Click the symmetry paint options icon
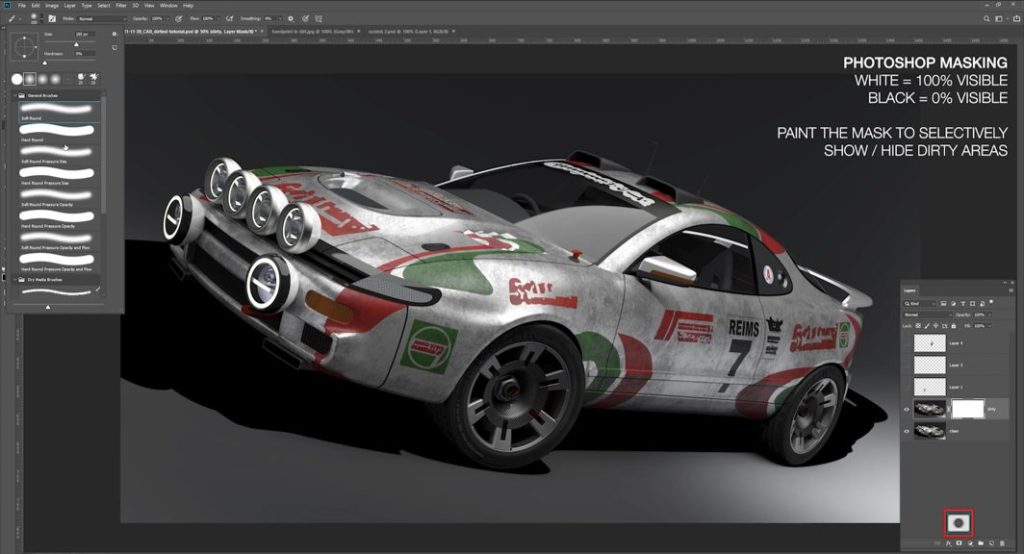 [x=319, y=19]
